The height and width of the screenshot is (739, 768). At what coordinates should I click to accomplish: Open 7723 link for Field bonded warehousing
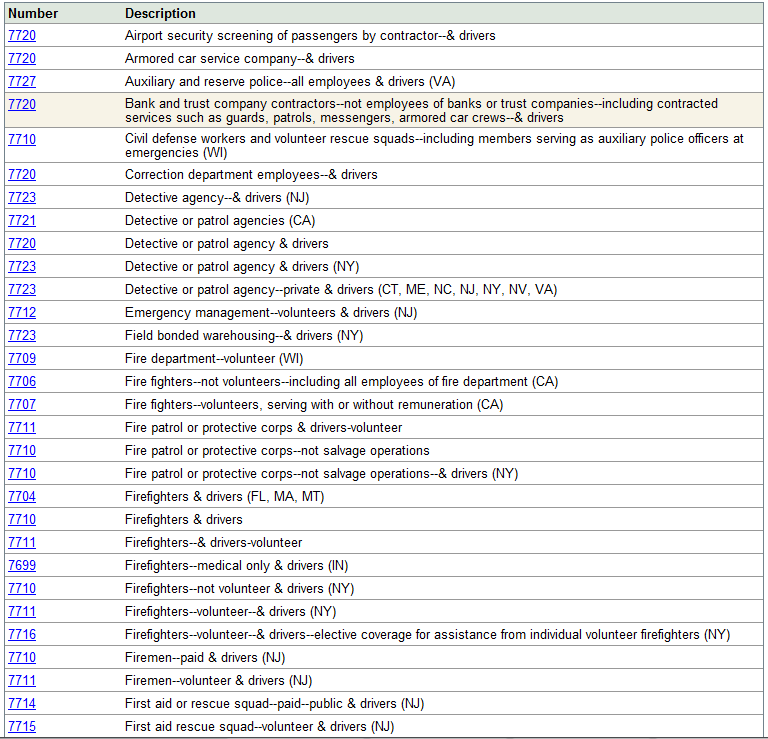pyautogui.click(x=22, y=335)
